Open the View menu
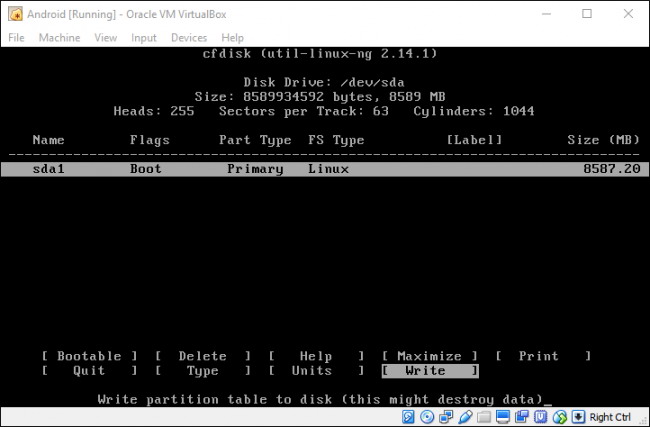This screenshot has height=427, width=650. pyautogui.click(x=105, y=37)
